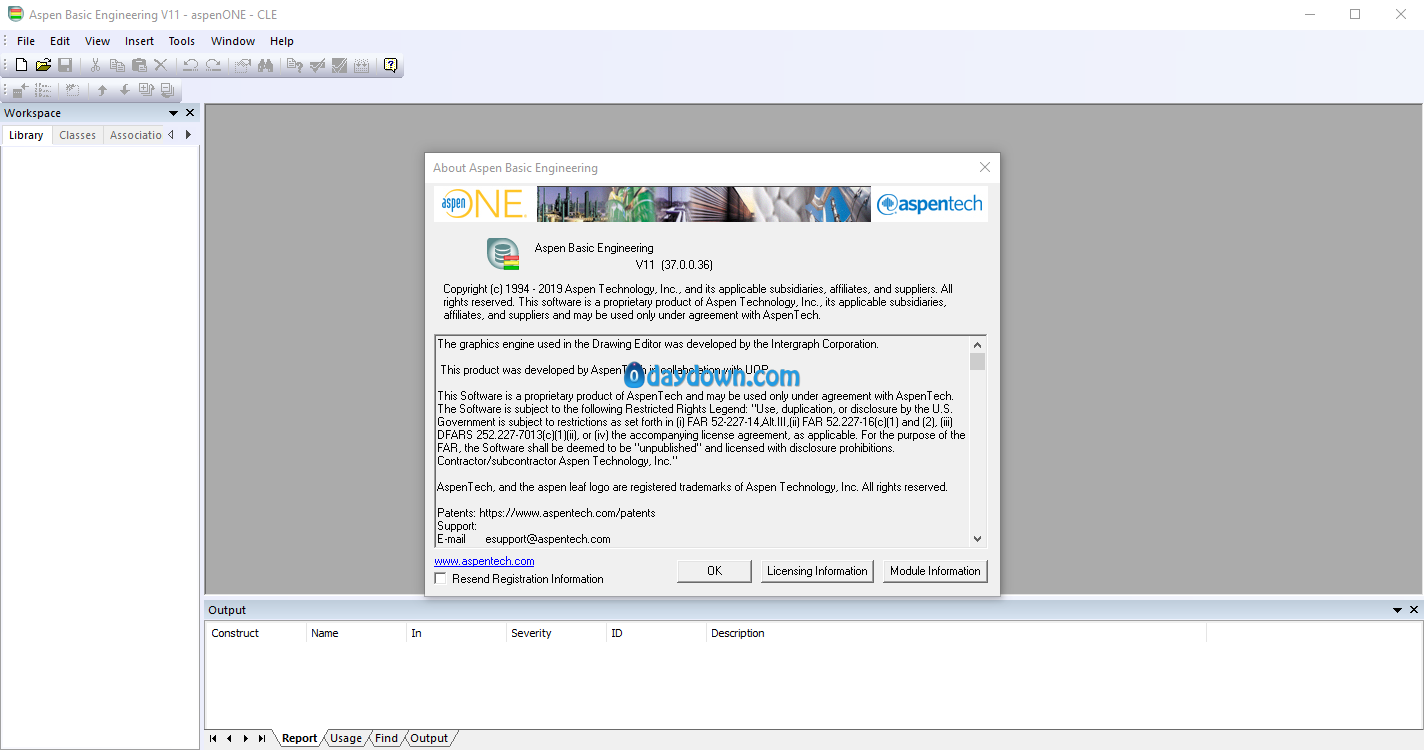The image size is (1424, 750).
Task: Select the Report tab in Output
Action: point(299,738)
